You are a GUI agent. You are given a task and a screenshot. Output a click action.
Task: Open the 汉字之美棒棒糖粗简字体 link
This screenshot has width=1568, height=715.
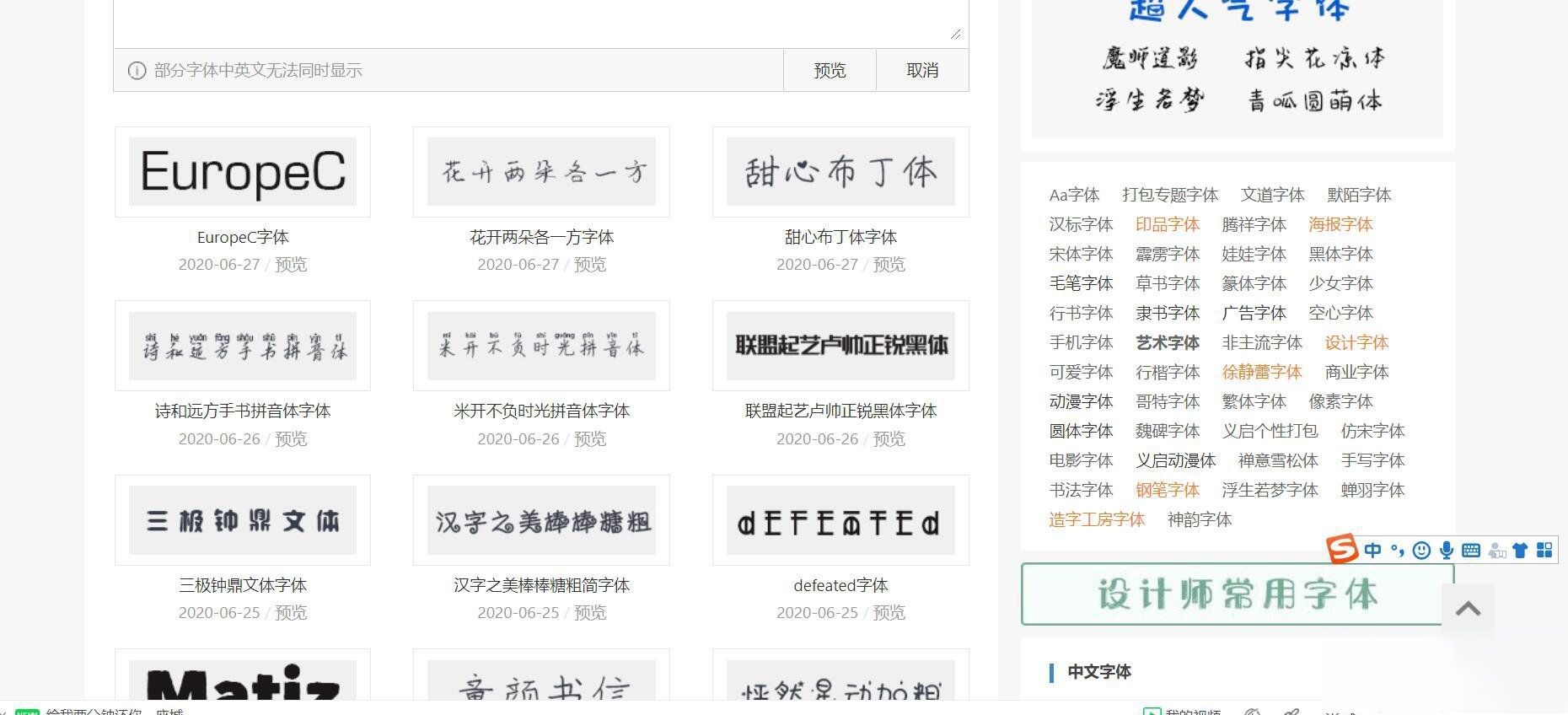(541, 585)
